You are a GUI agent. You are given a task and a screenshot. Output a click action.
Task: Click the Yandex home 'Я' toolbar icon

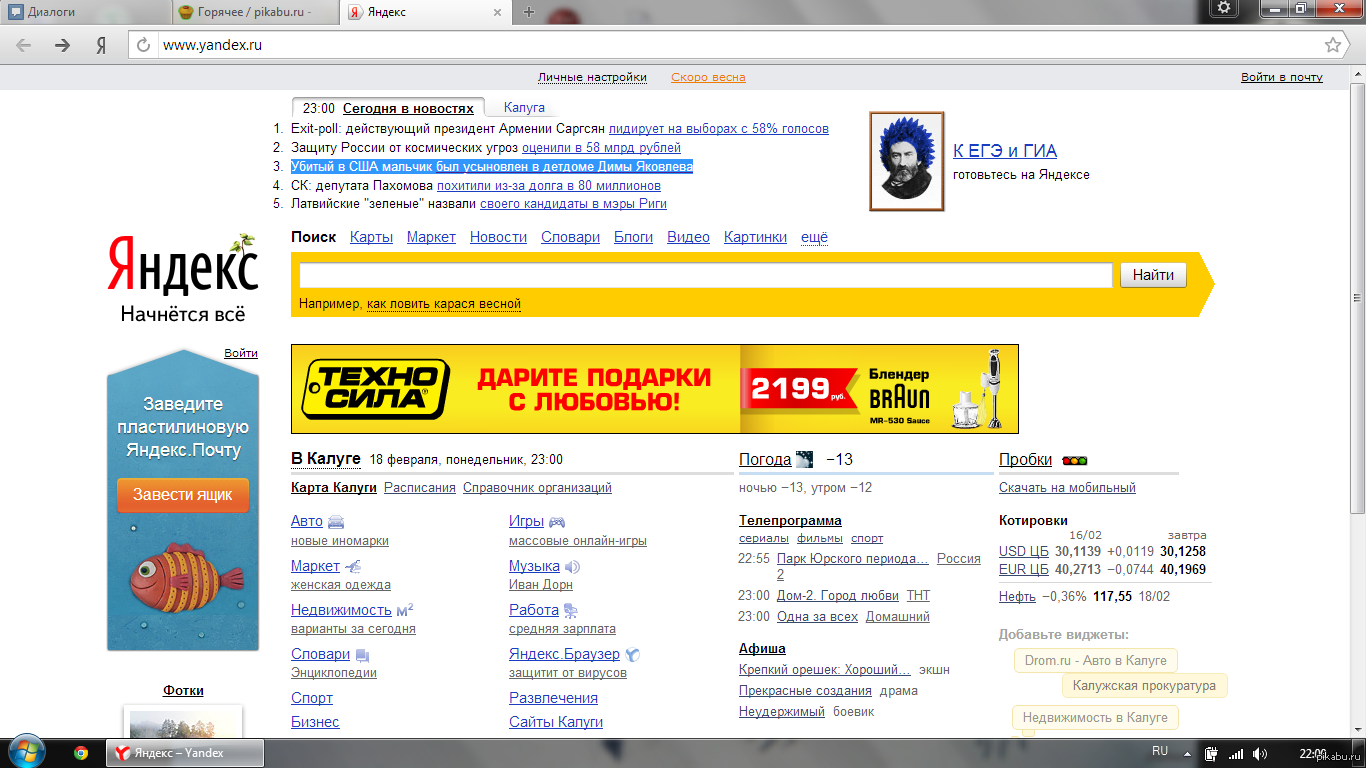click(101, 45)
